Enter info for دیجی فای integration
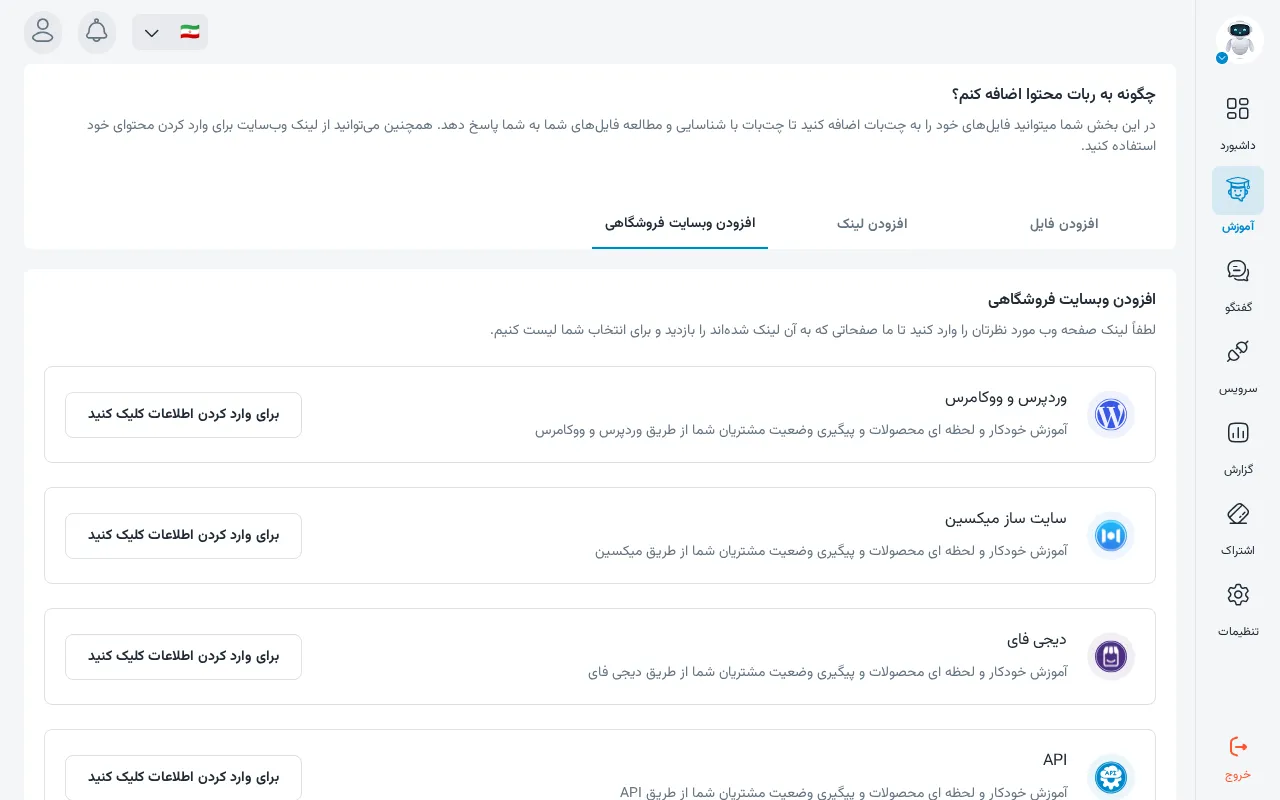The height and width of the screenshot is (800, 1280). coord(183,656)
